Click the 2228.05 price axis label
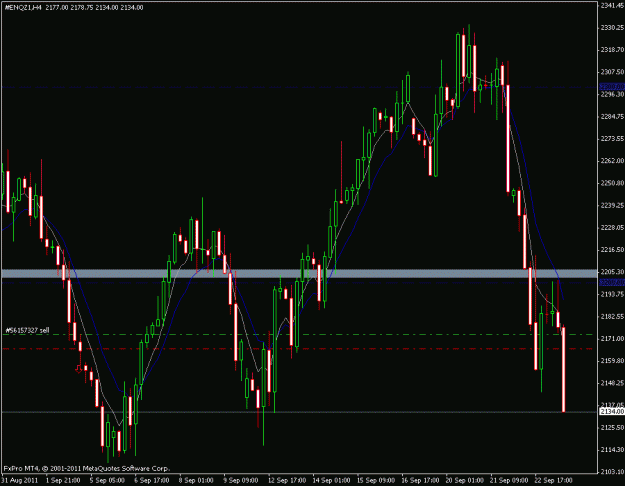Viewport: 625px width, 486px height. click(x=612, y=227)
